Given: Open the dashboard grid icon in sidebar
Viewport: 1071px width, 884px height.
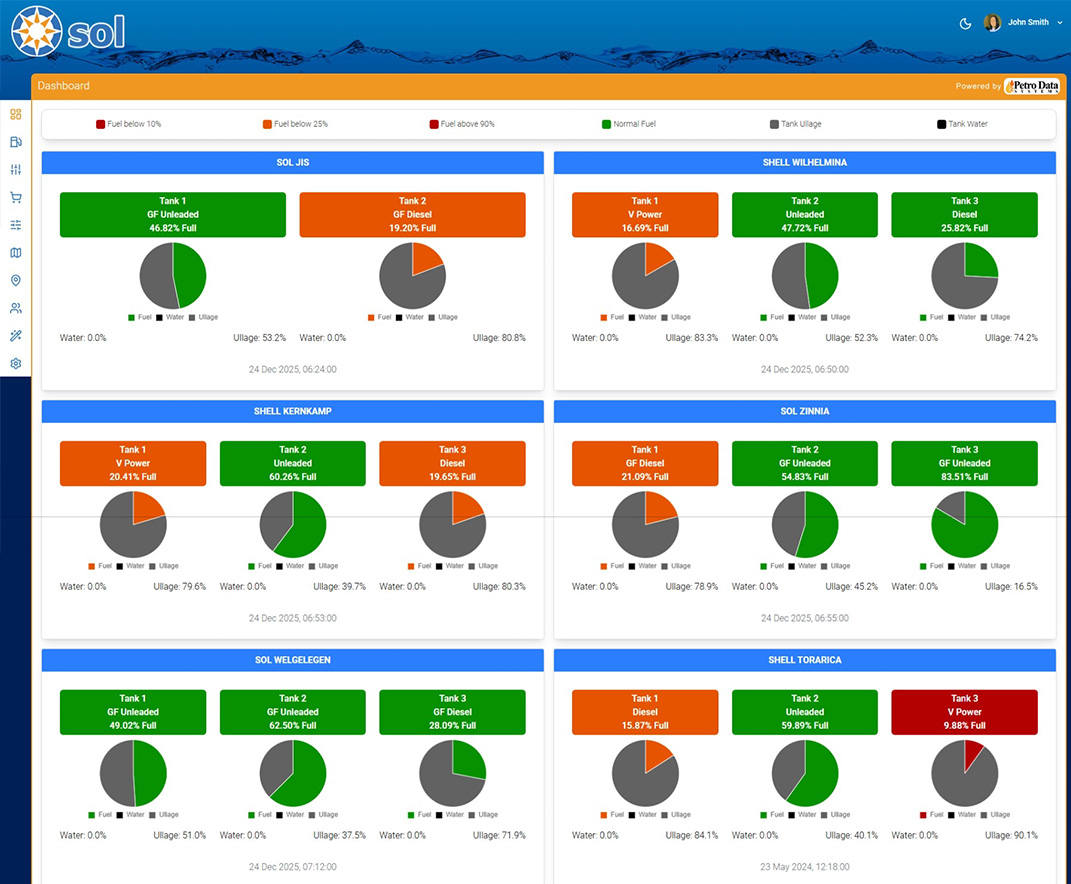Looking at the screenshot, I should tap(16, 114).
